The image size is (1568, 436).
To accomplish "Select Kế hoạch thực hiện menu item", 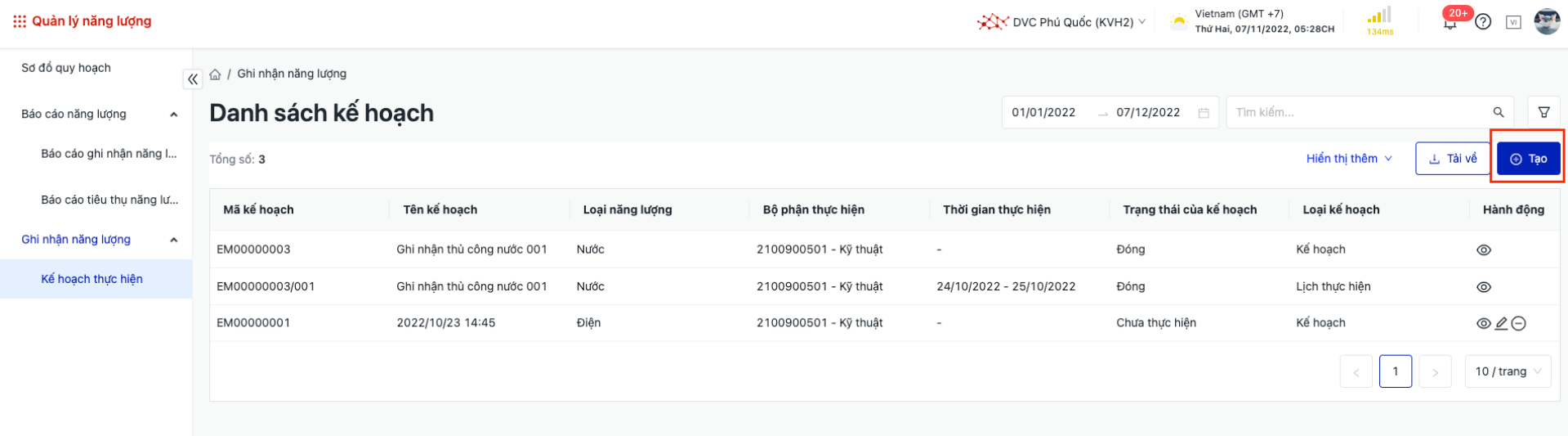I will [92, 279].
